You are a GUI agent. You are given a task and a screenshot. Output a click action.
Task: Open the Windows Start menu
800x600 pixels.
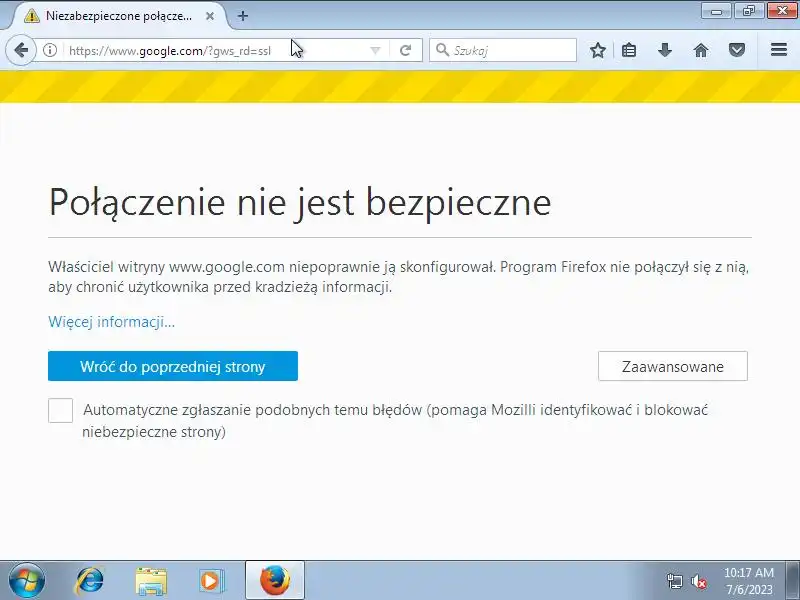click(27, 581)
